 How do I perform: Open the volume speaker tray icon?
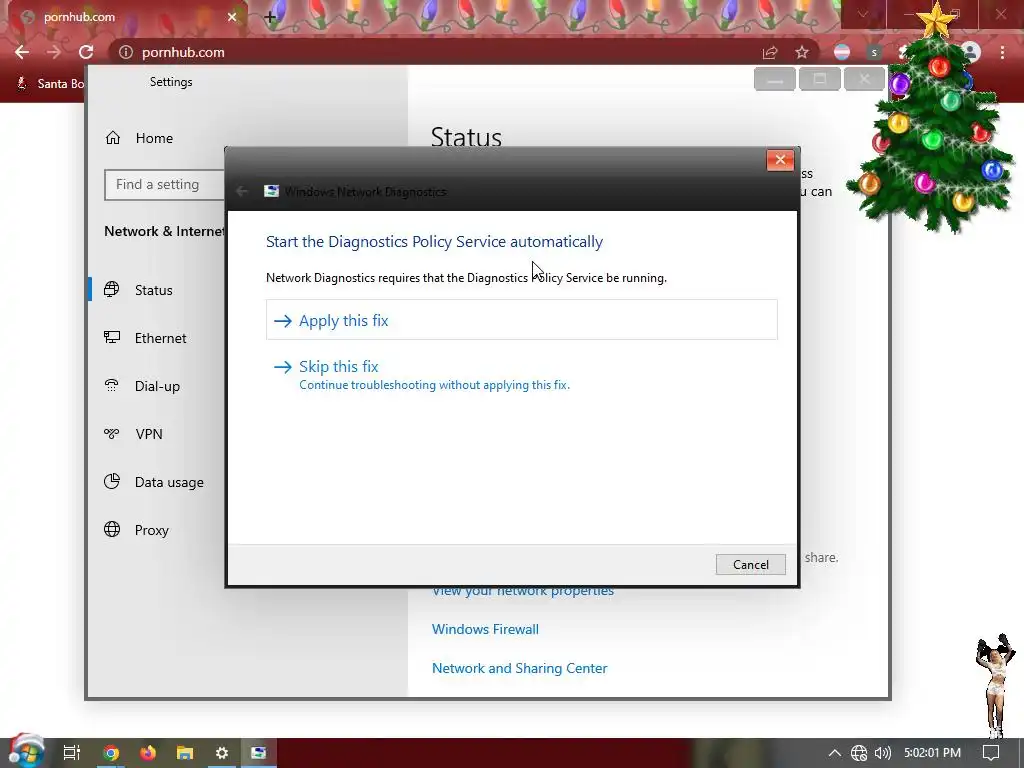pyautogui.click(x=882, y=752)
